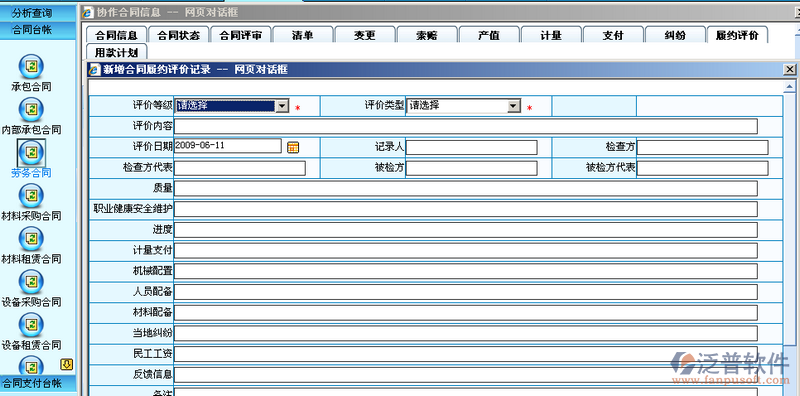Open the 材料采购合同 sidebar icon
This screenshot has width=800, height=396.
pyautogui.click(x=31, y=195)
